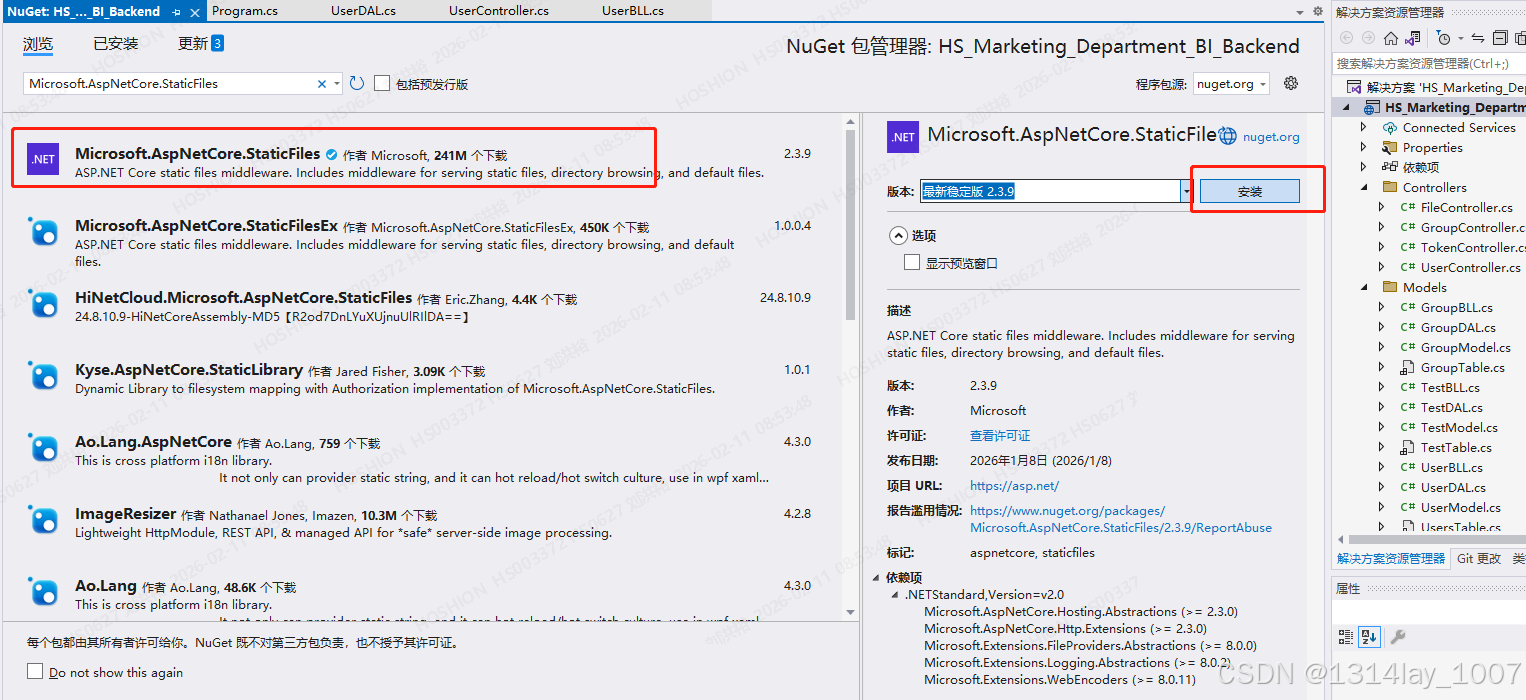Click the Forward arrow in Solution Explorer
This screenshot has height=700, width=1526.
click(1368, 38)
